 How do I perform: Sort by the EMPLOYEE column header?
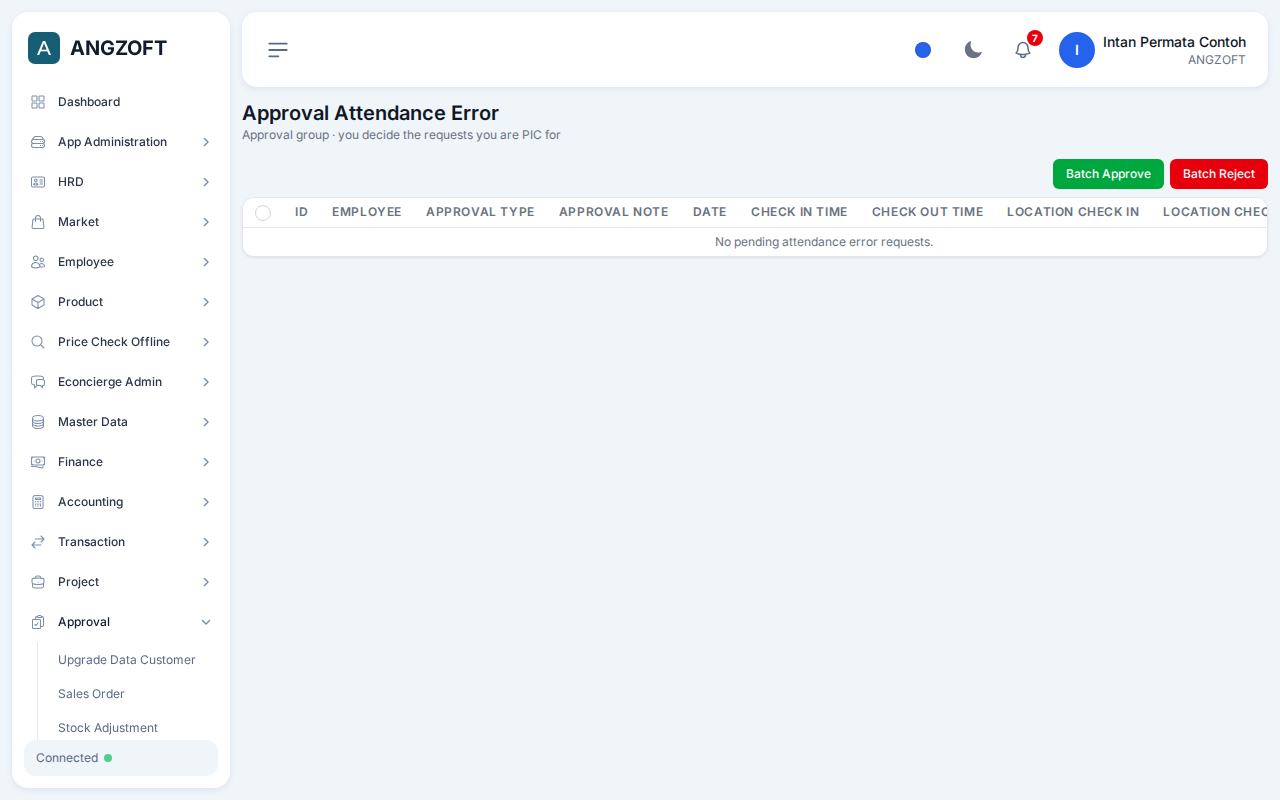coord(367,212)
